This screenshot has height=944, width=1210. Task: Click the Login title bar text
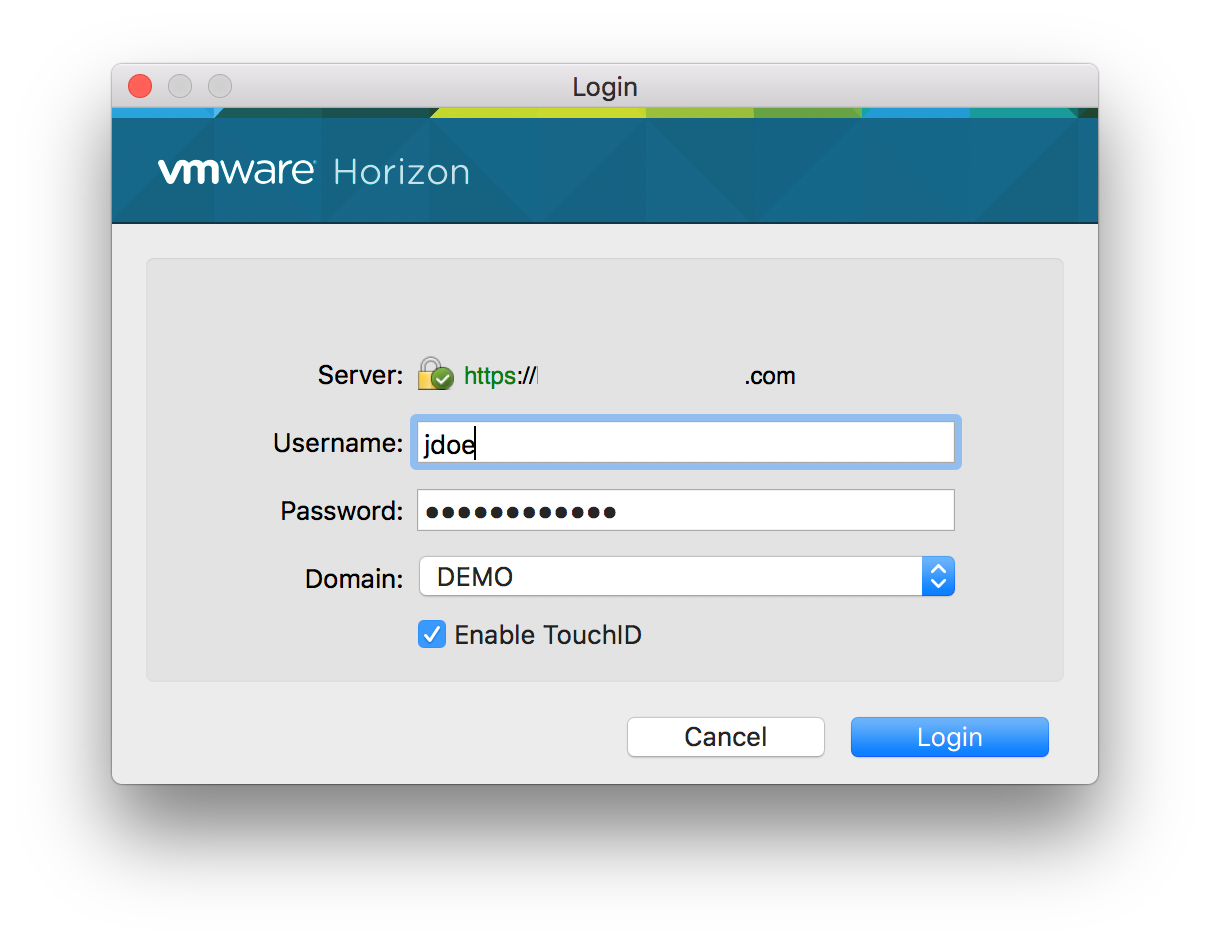point(605,87)
